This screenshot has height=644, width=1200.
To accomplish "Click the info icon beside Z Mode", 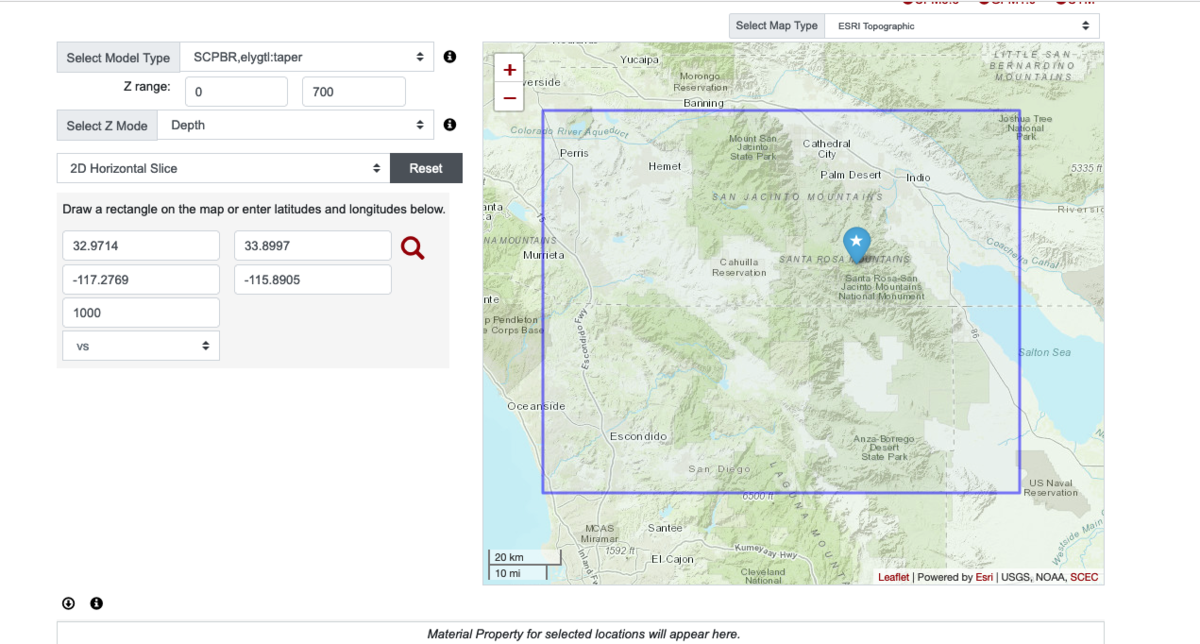I will coord(450,125).
